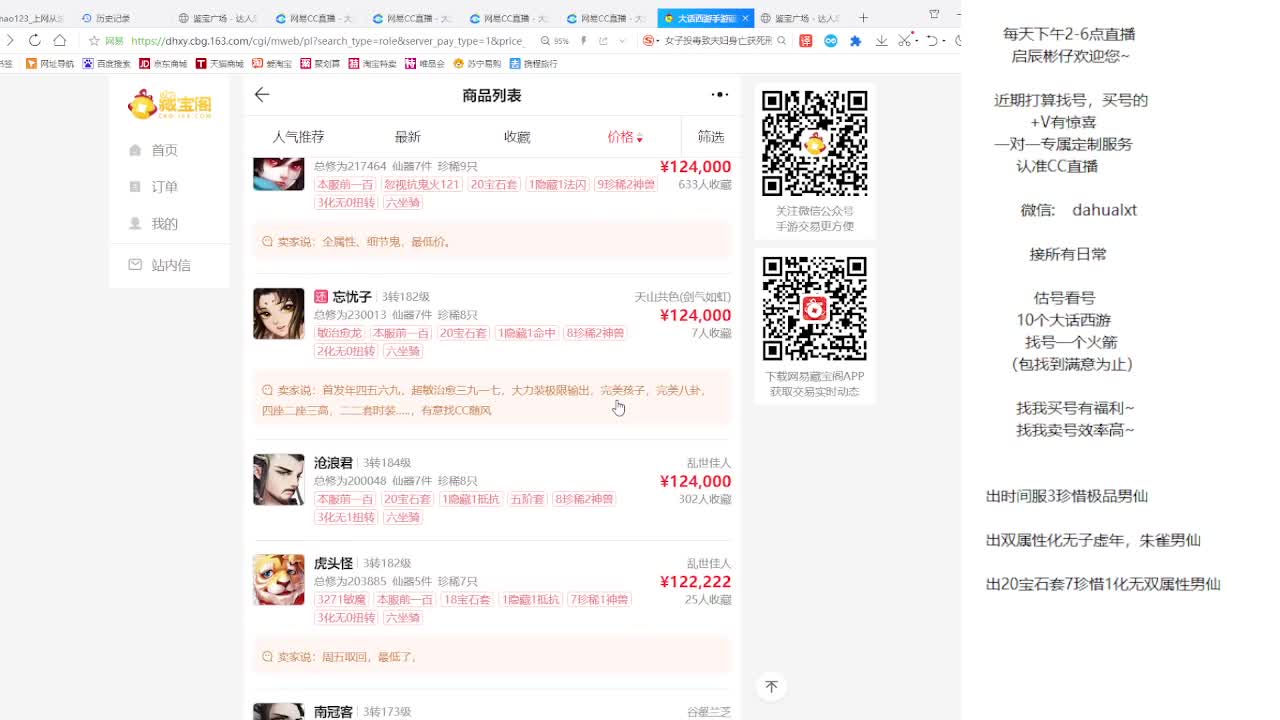Open the 天猫商城 bookmark

click(x=220, y=63)
